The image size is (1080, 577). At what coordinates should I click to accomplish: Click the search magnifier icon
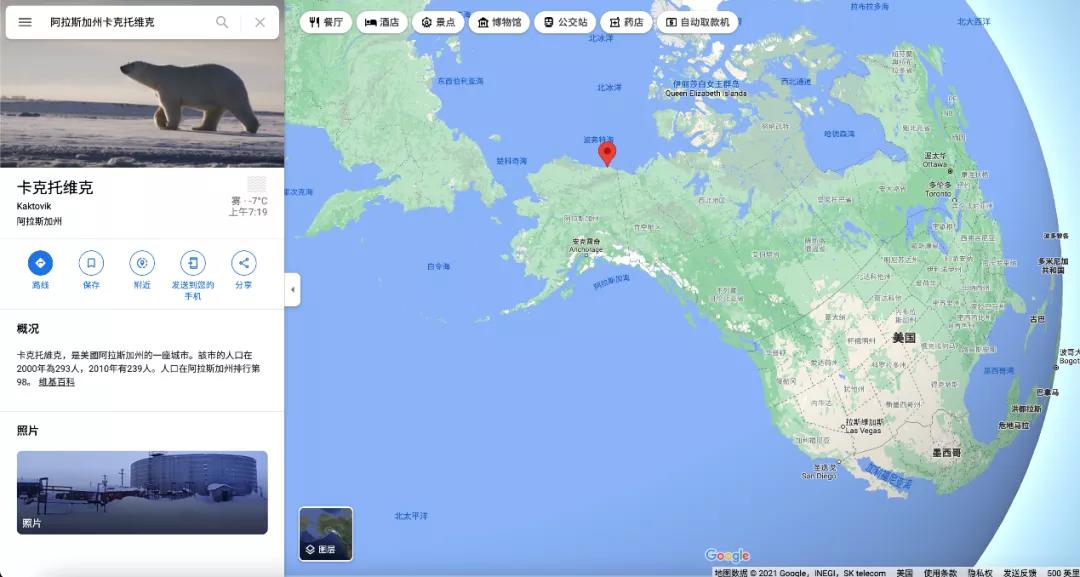click(x=222, y=22)
